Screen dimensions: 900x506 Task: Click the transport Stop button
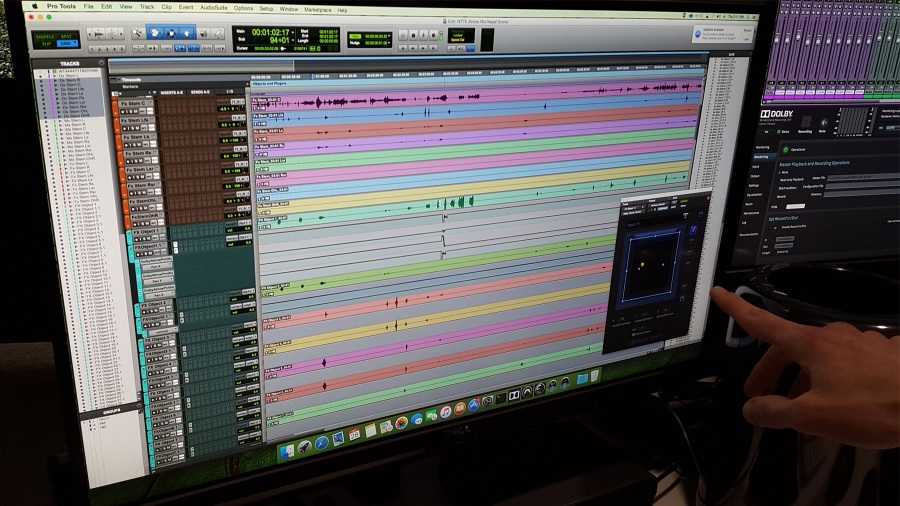pos(413,36)
